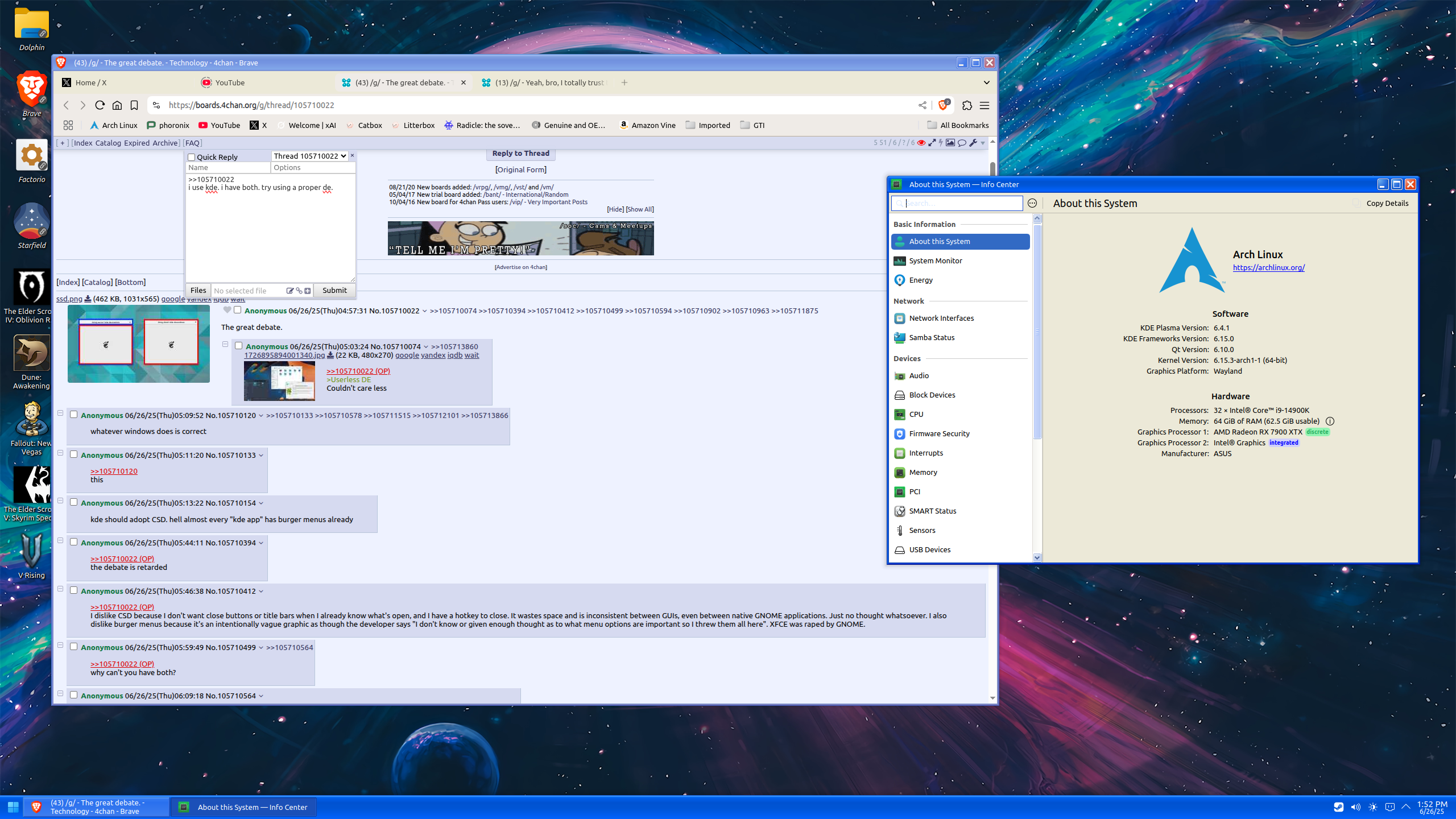The width and height of the screenshot is (1456, 819).
Task: Switch to the 'Yeah, bro, I totally trust' tab
Action: [x=543, y=82]
